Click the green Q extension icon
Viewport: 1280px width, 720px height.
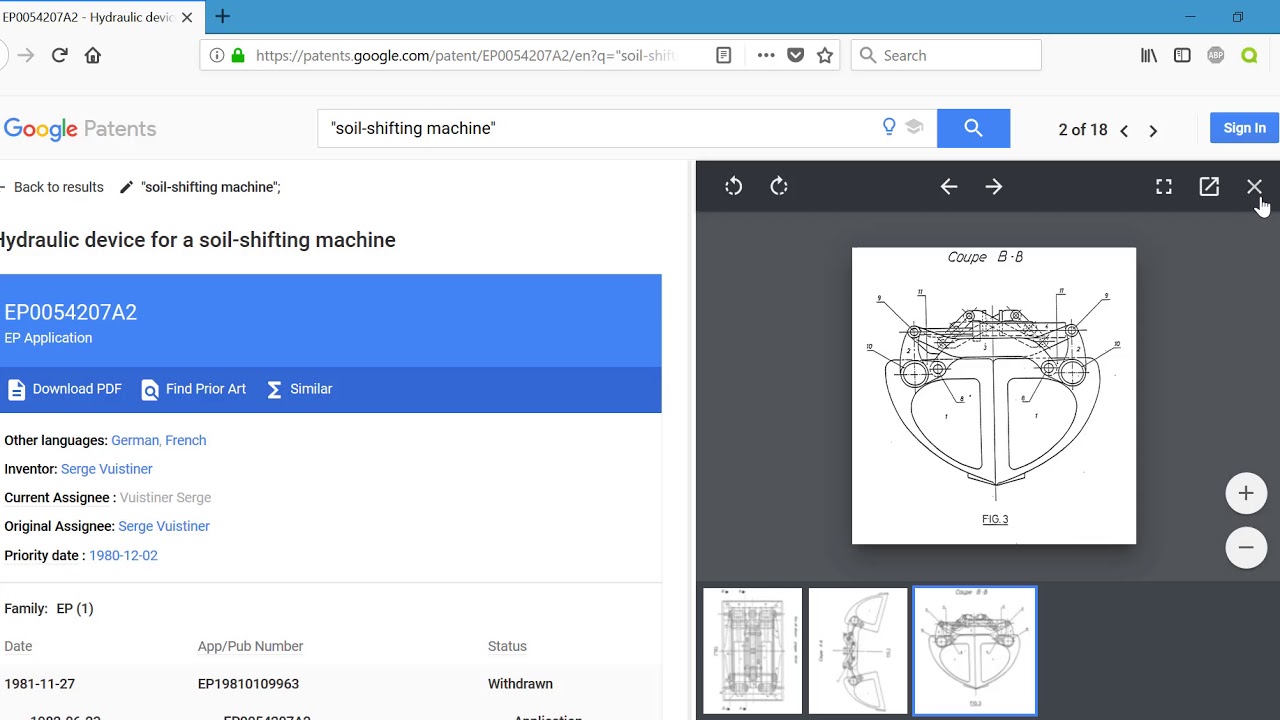coord(1249,55)
